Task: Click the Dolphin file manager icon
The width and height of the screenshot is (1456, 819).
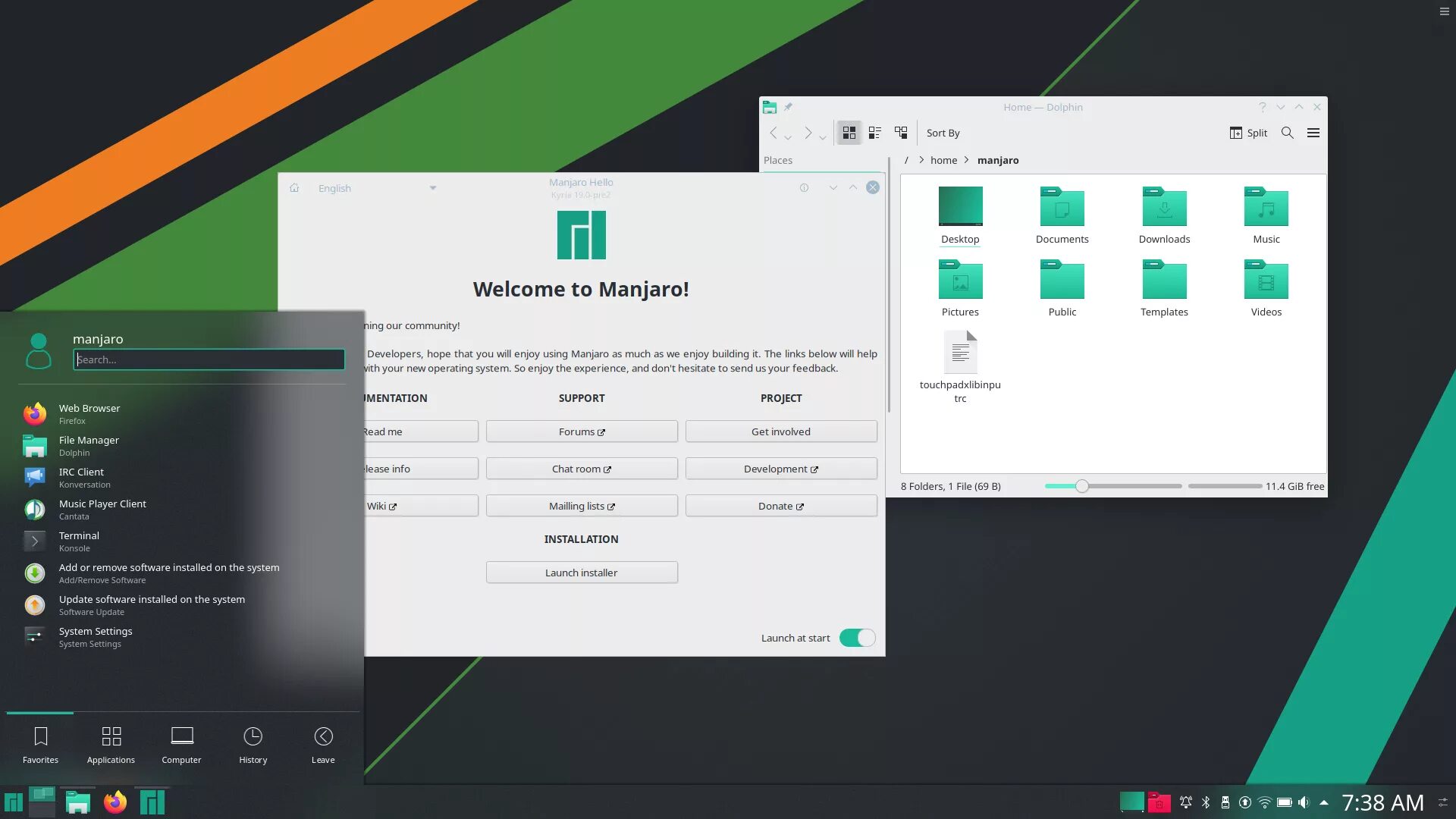Action: point(78,802)
